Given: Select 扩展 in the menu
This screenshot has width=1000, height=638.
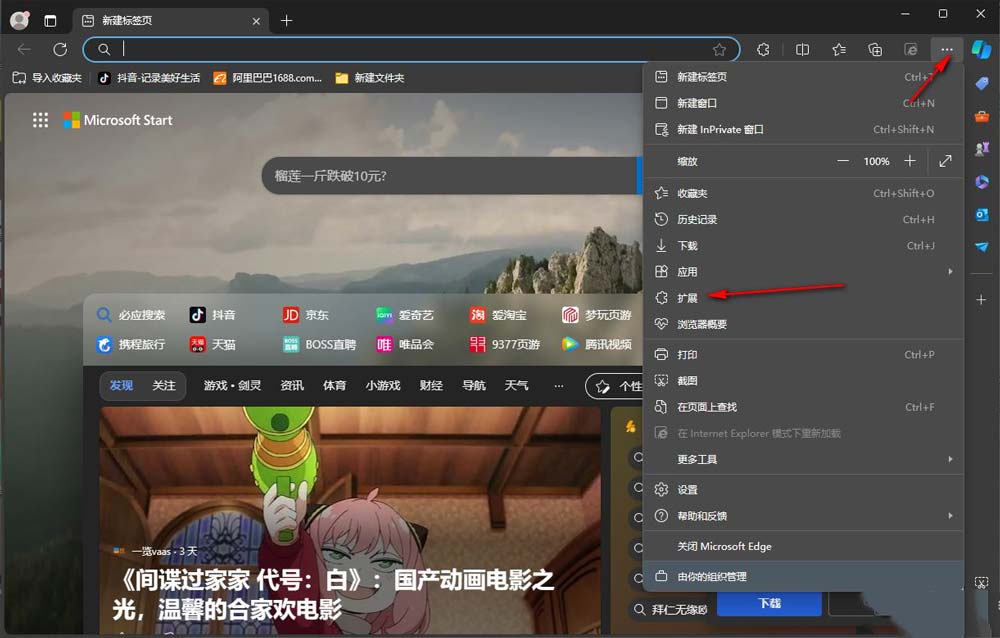Looking at the screenshot, I should [802, 297].
